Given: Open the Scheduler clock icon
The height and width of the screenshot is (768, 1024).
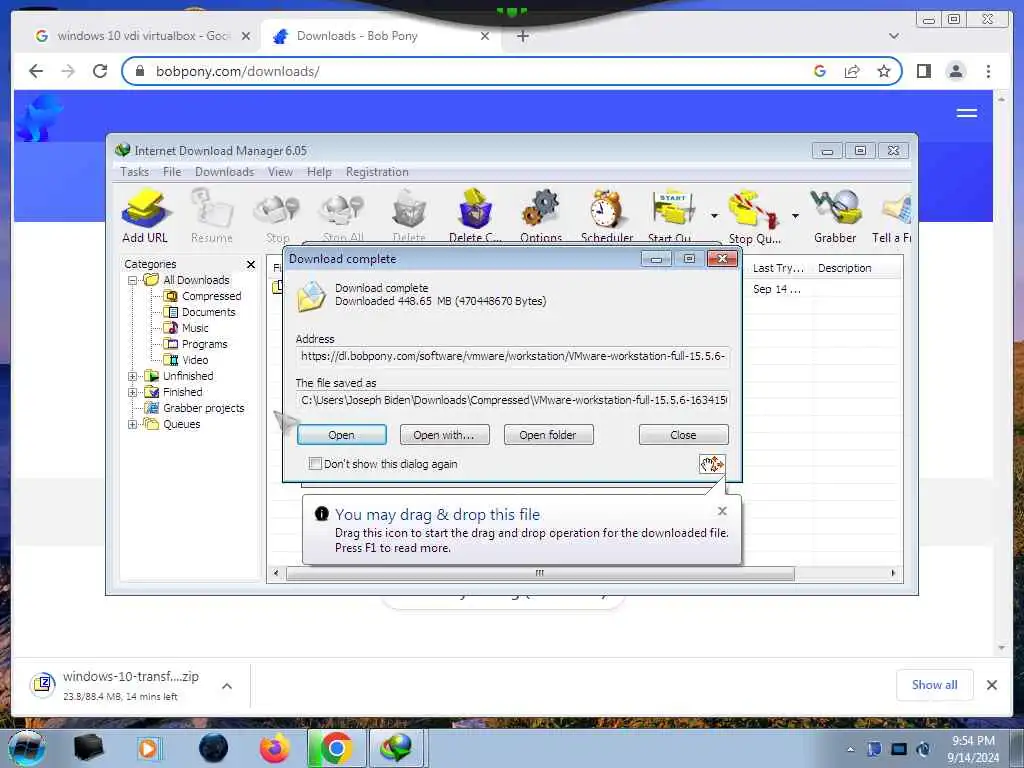Looking at the screenshot, I should pos(607,216).
